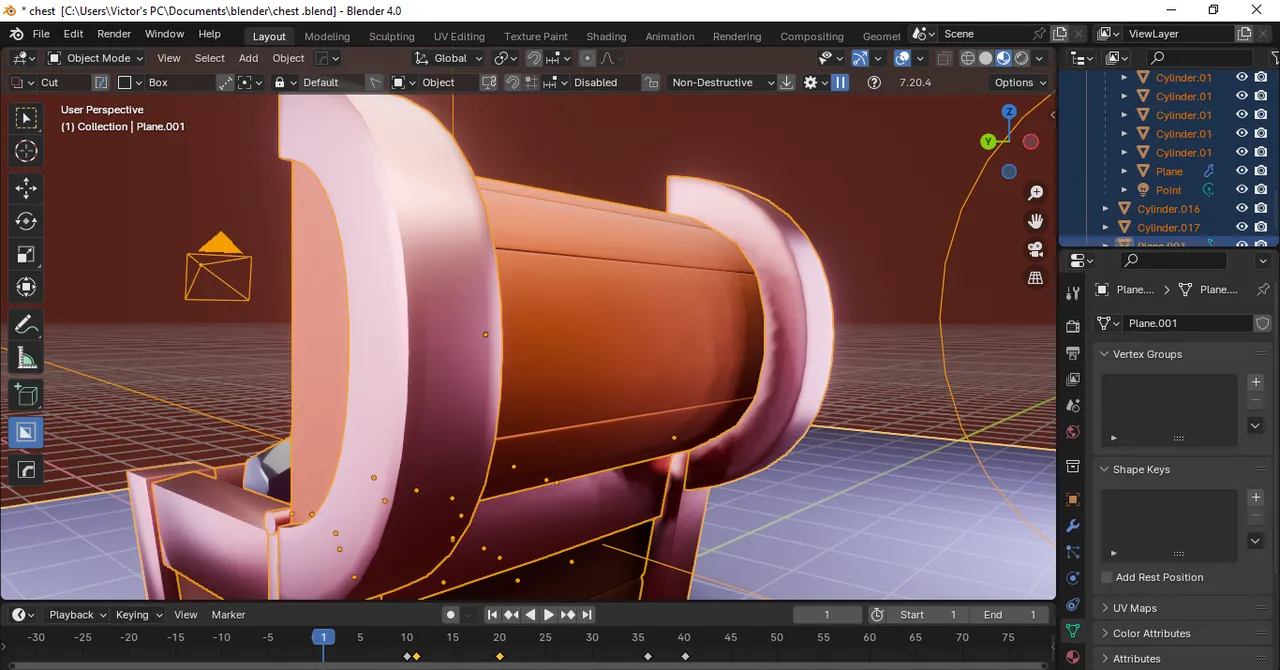1280x670 pixels.
Task: Toggle visibility of Cylinder.016
Action: tap(1242, 209)
